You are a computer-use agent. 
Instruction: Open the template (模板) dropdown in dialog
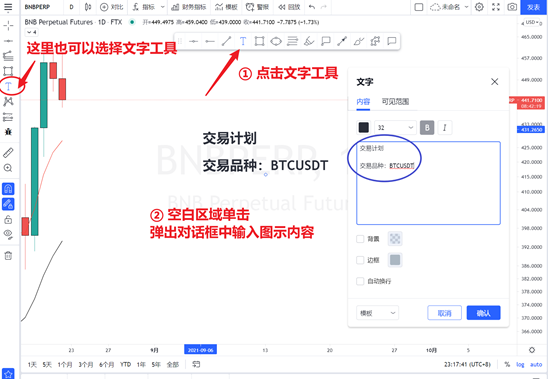(x=377, y=313)
